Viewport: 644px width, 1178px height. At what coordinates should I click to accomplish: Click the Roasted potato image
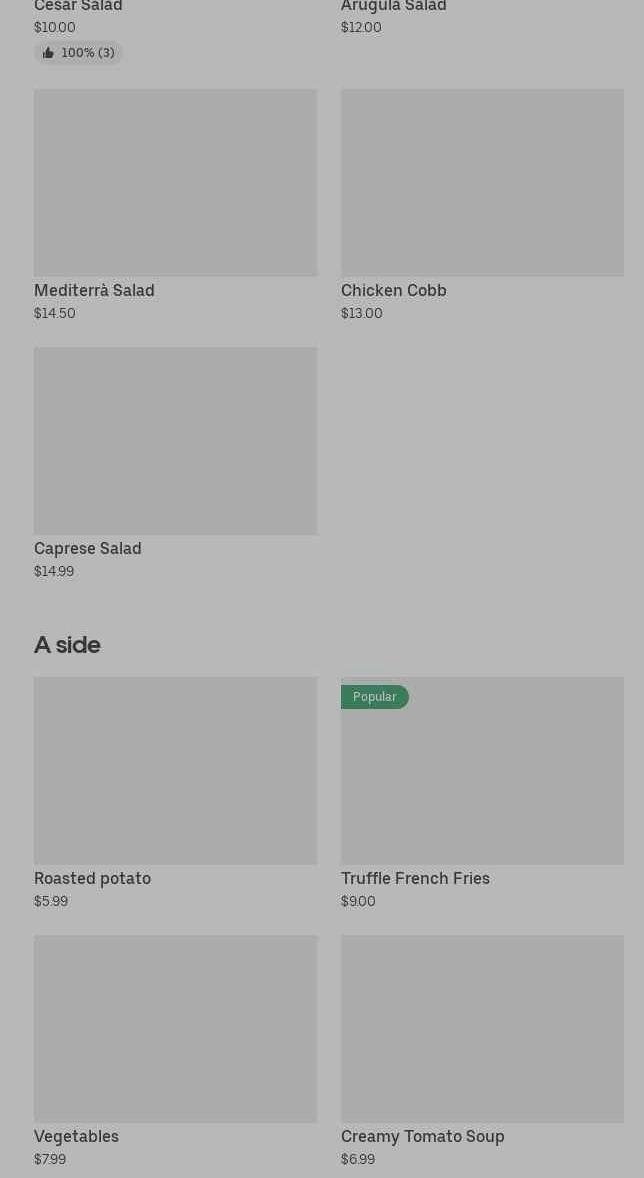pos(175,771)
